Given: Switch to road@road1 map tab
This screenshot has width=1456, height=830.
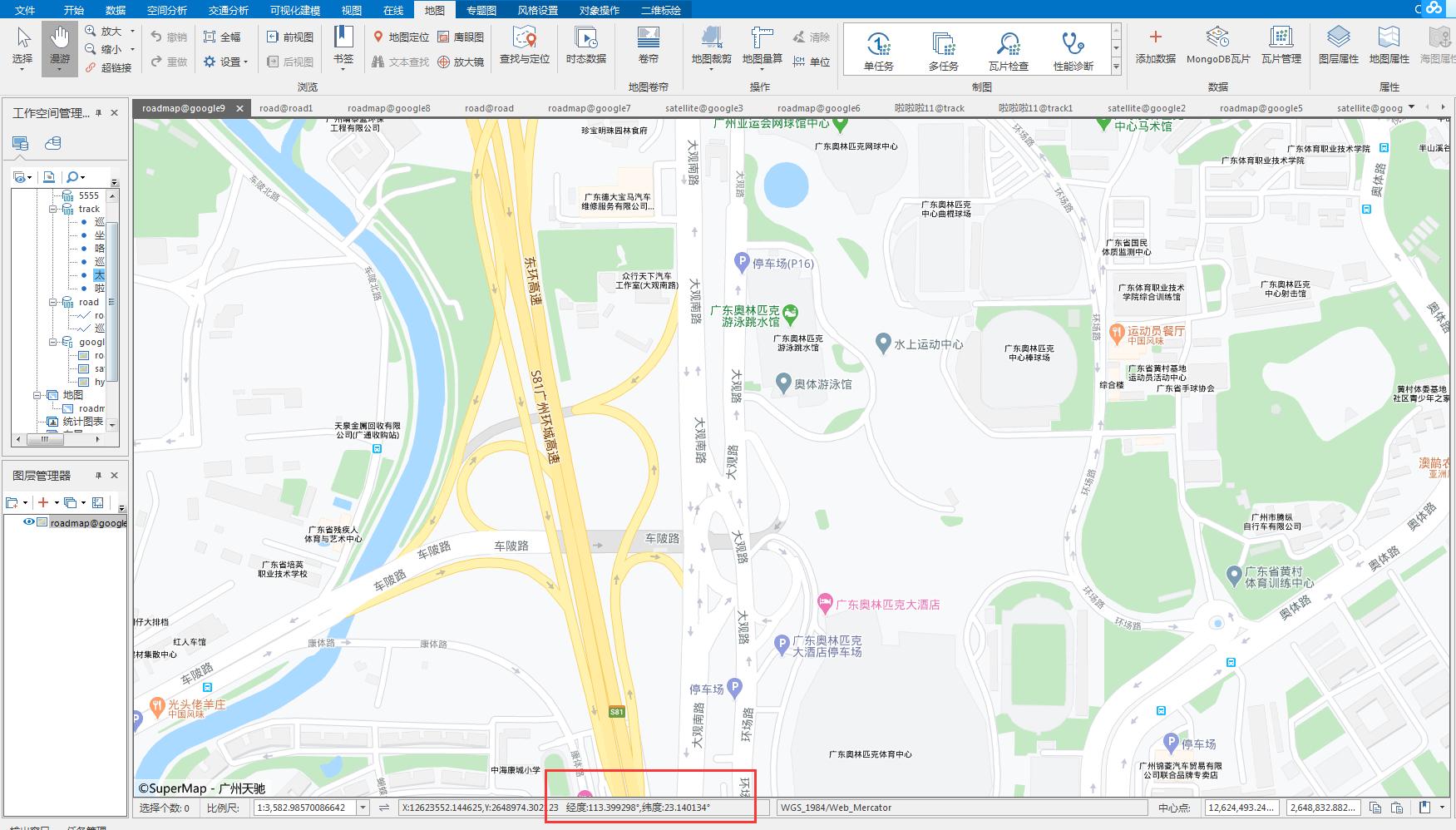Looking at the screenshot, I should point(286,108).
